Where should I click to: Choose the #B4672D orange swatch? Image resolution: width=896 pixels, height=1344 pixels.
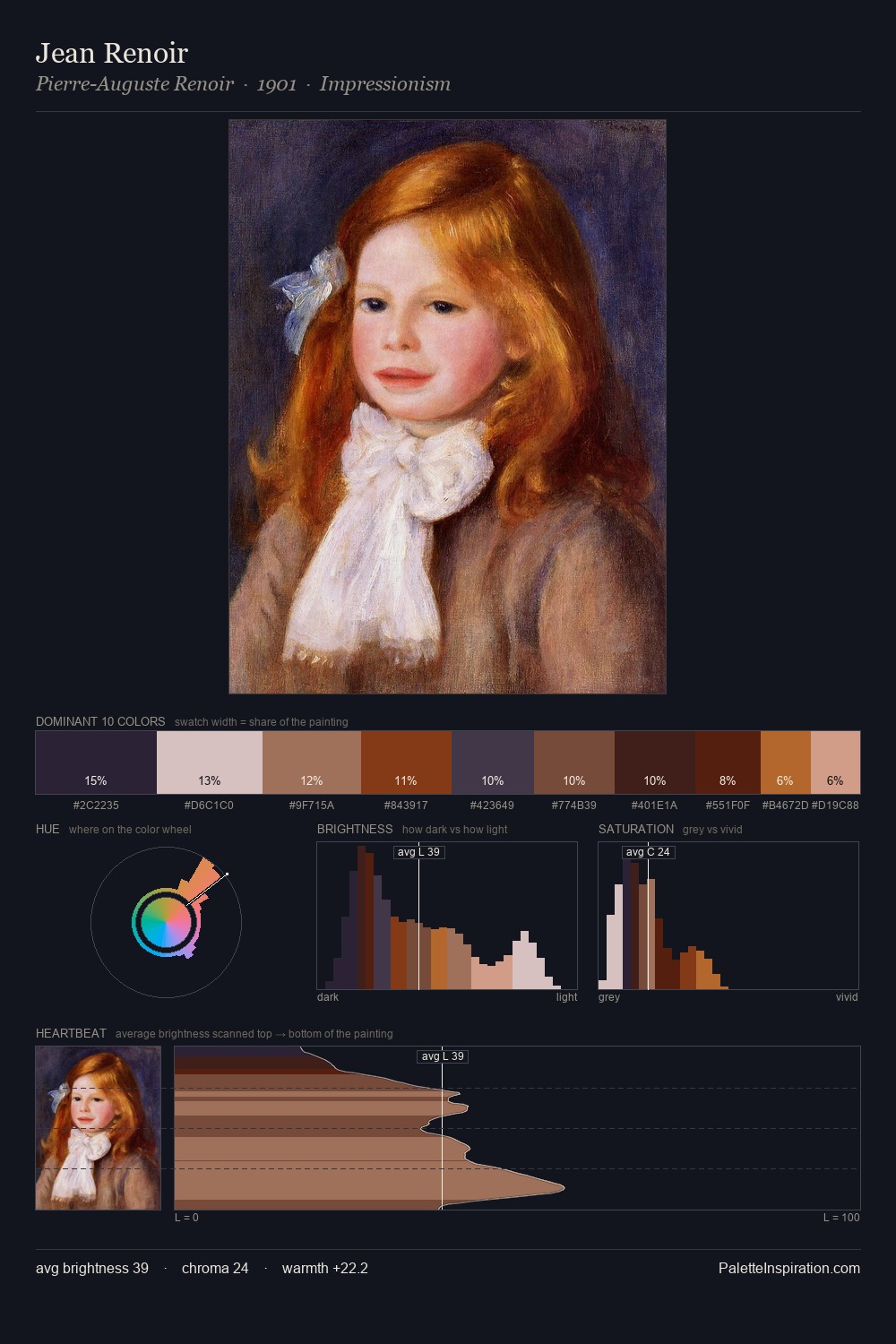tap(786, 762)
